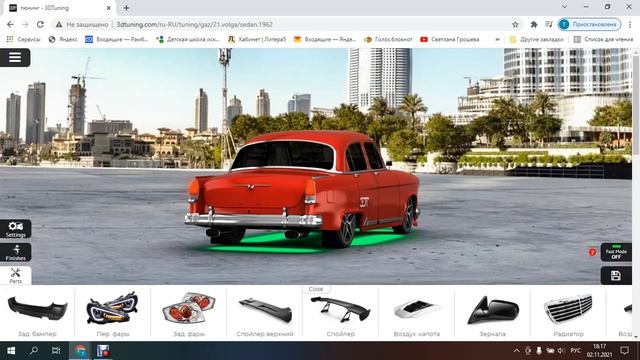Choose the front headlights part (Пер. фары)
Viewport: 640px width, 360px height.
click(113, 313)
